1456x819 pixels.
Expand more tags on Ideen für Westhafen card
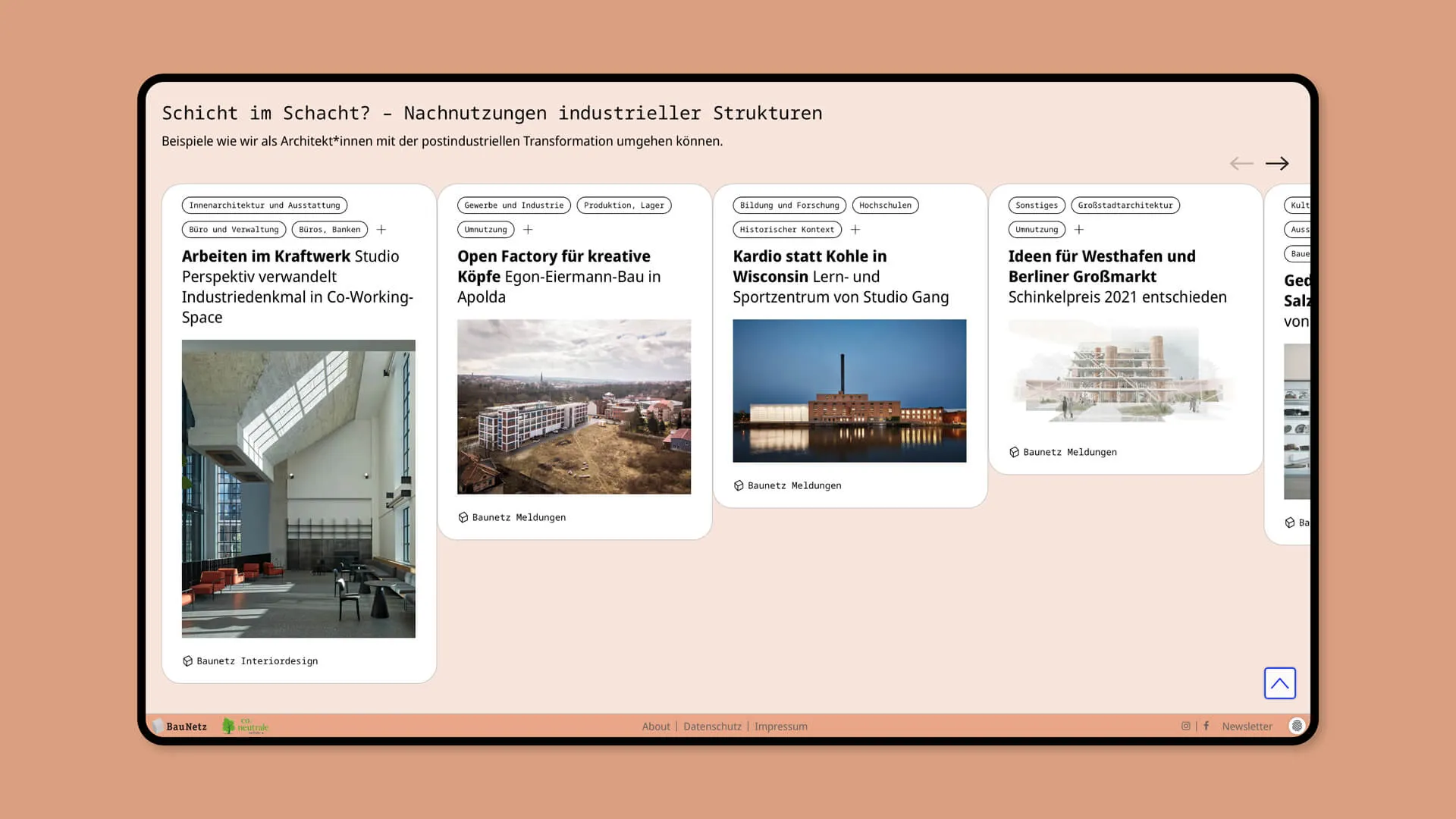point(1079,229)
